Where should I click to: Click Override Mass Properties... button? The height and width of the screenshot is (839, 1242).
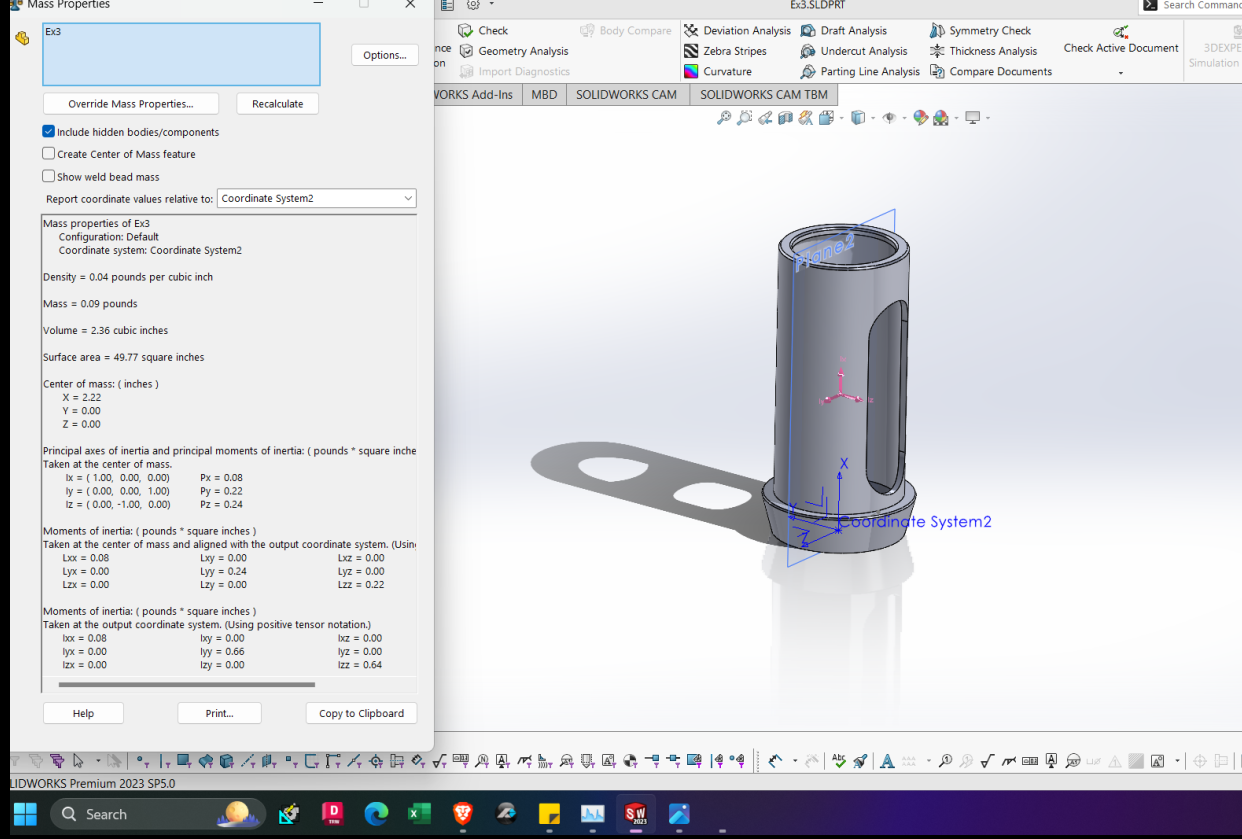click(x=130, y=104)
